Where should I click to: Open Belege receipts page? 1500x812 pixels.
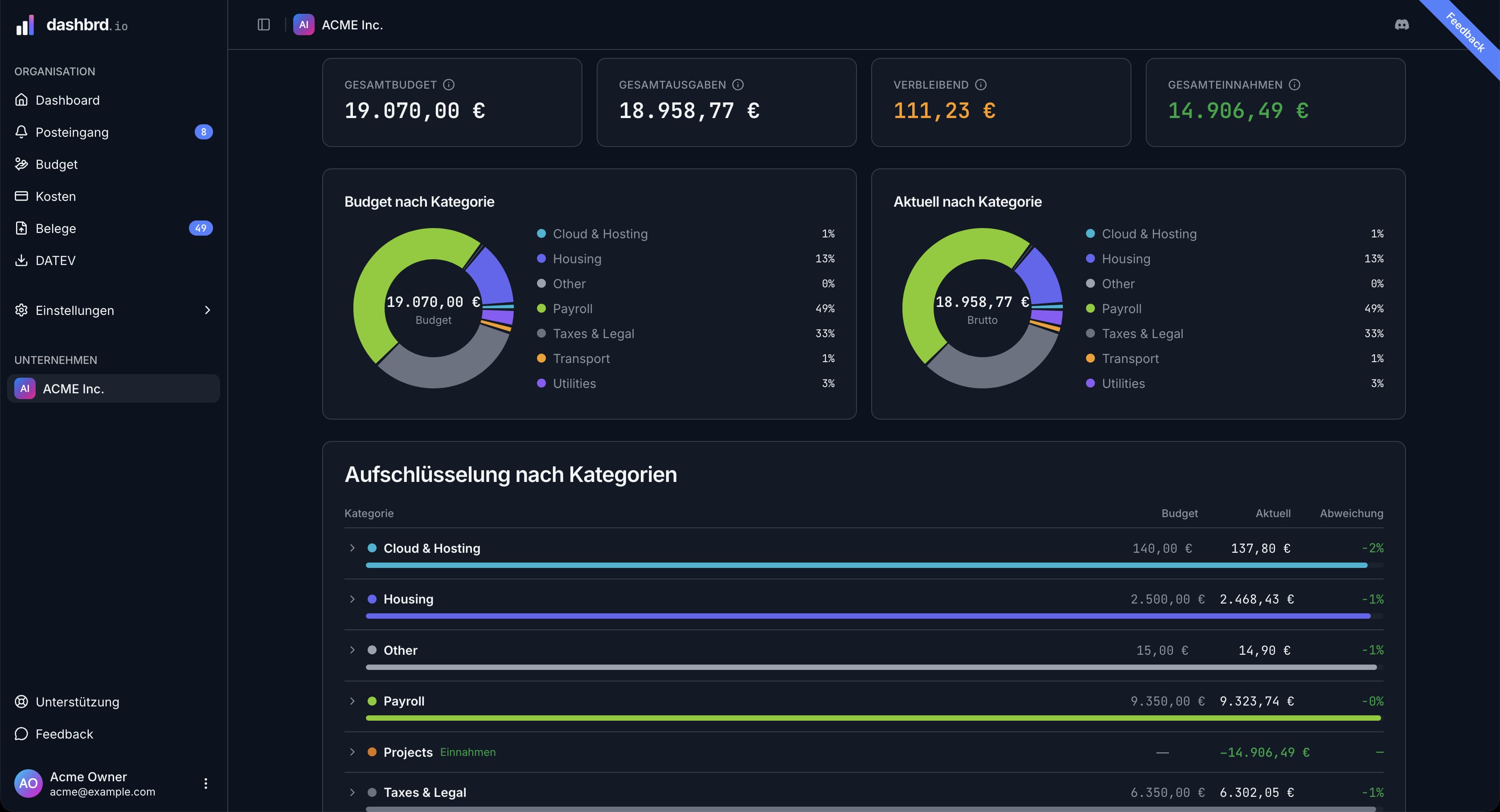pos(114,228)
